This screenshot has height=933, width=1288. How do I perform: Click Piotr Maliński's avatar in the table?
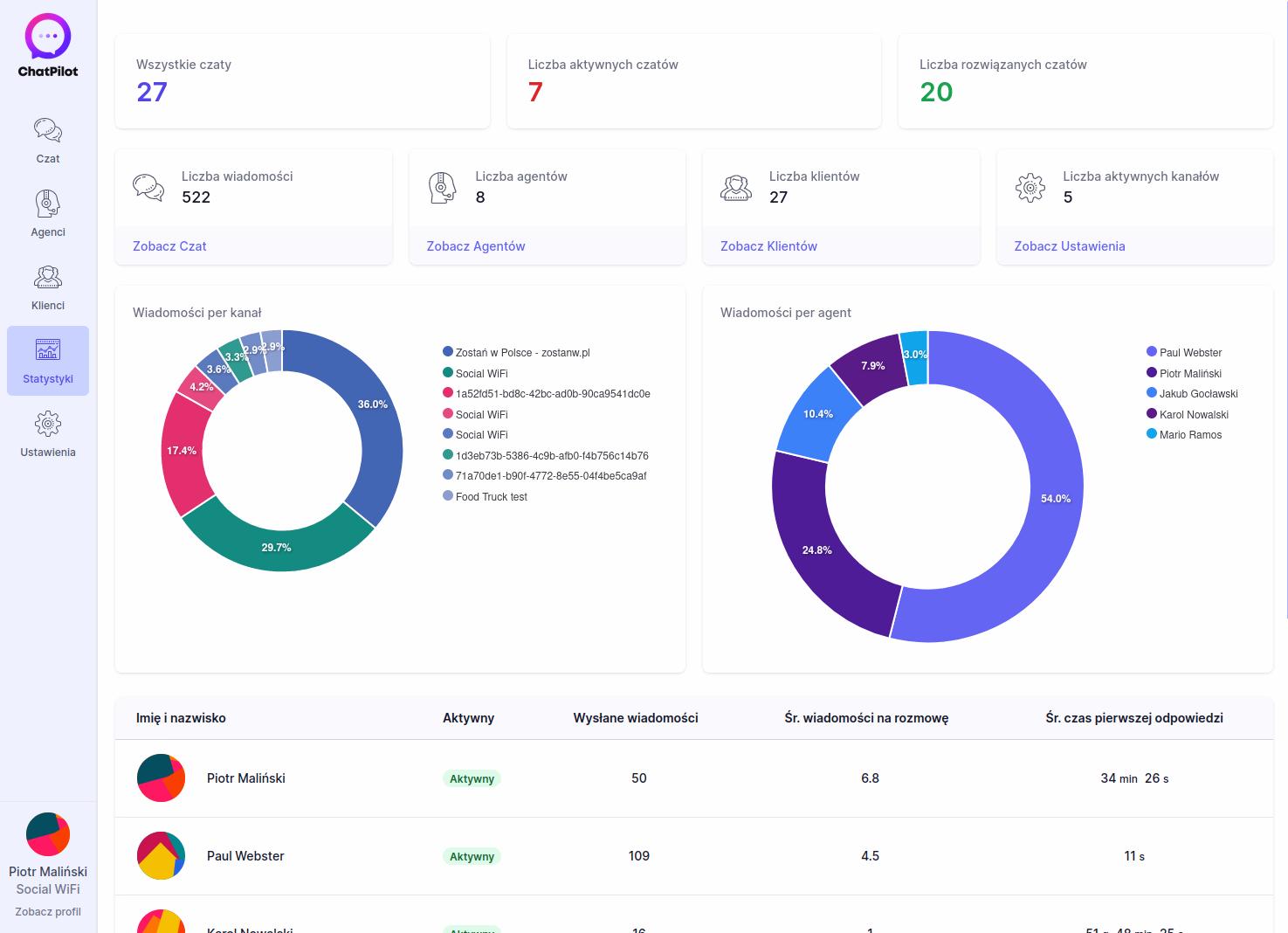[x=162, y=778]
